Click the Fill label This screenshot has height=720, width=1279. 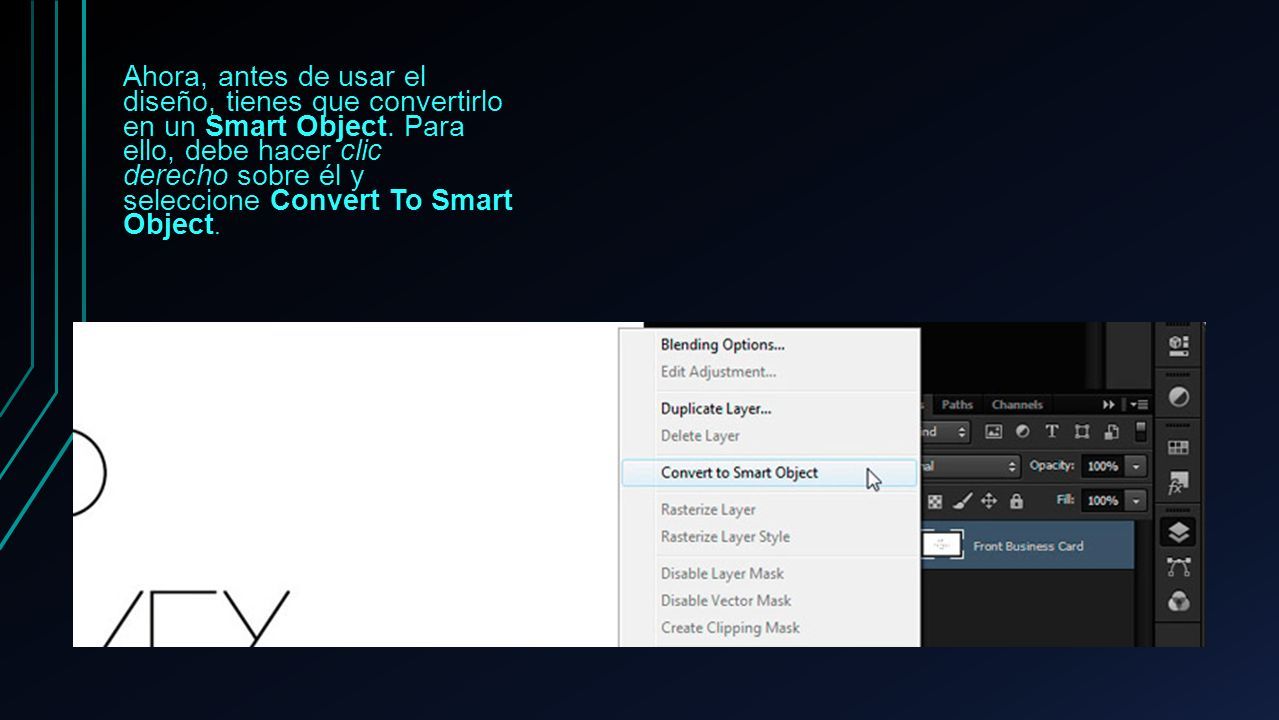(x=1066, y=500)
